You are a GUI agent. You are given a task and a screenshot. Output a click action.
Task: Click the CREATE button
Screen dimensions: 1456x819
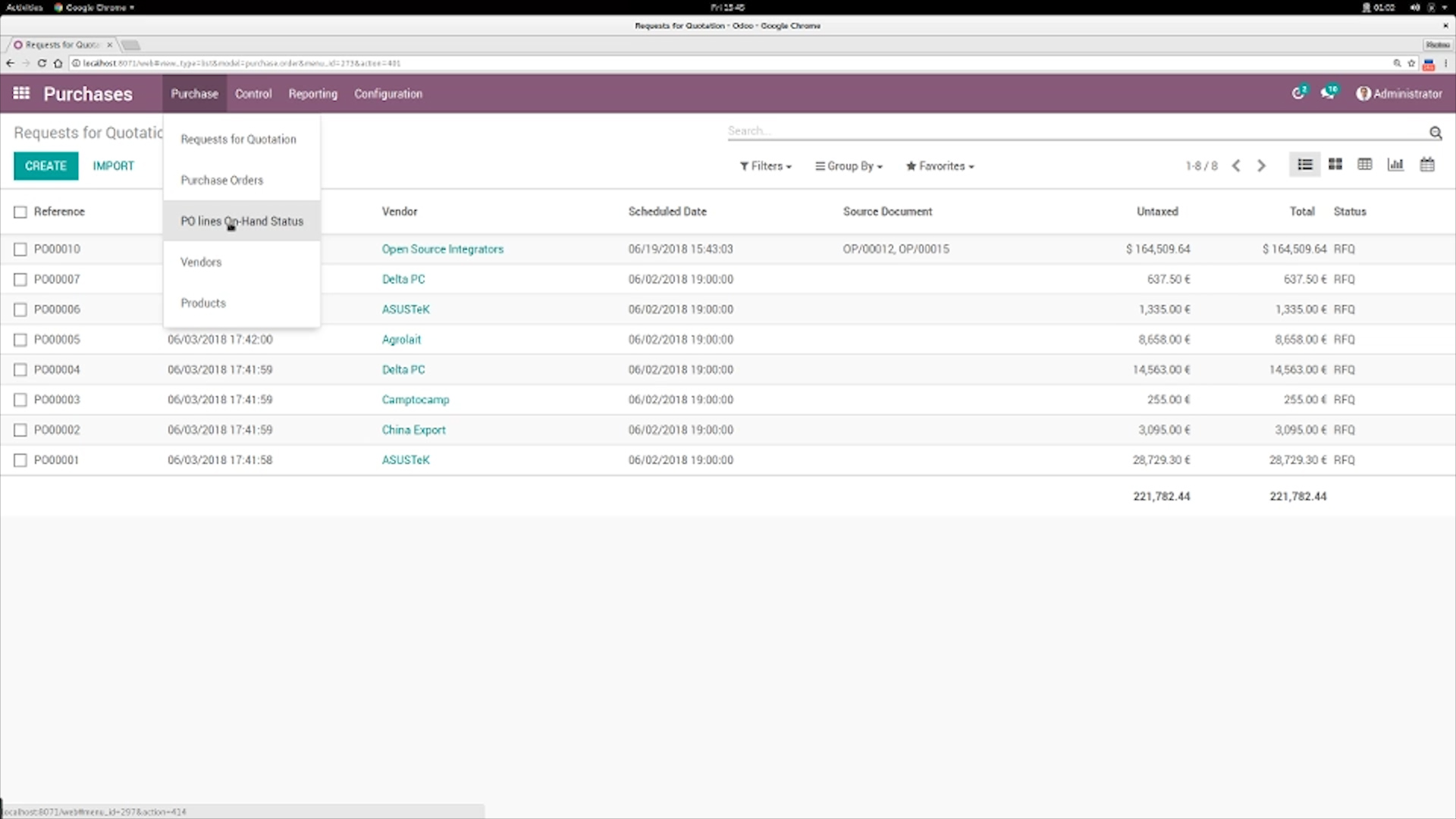45,165
